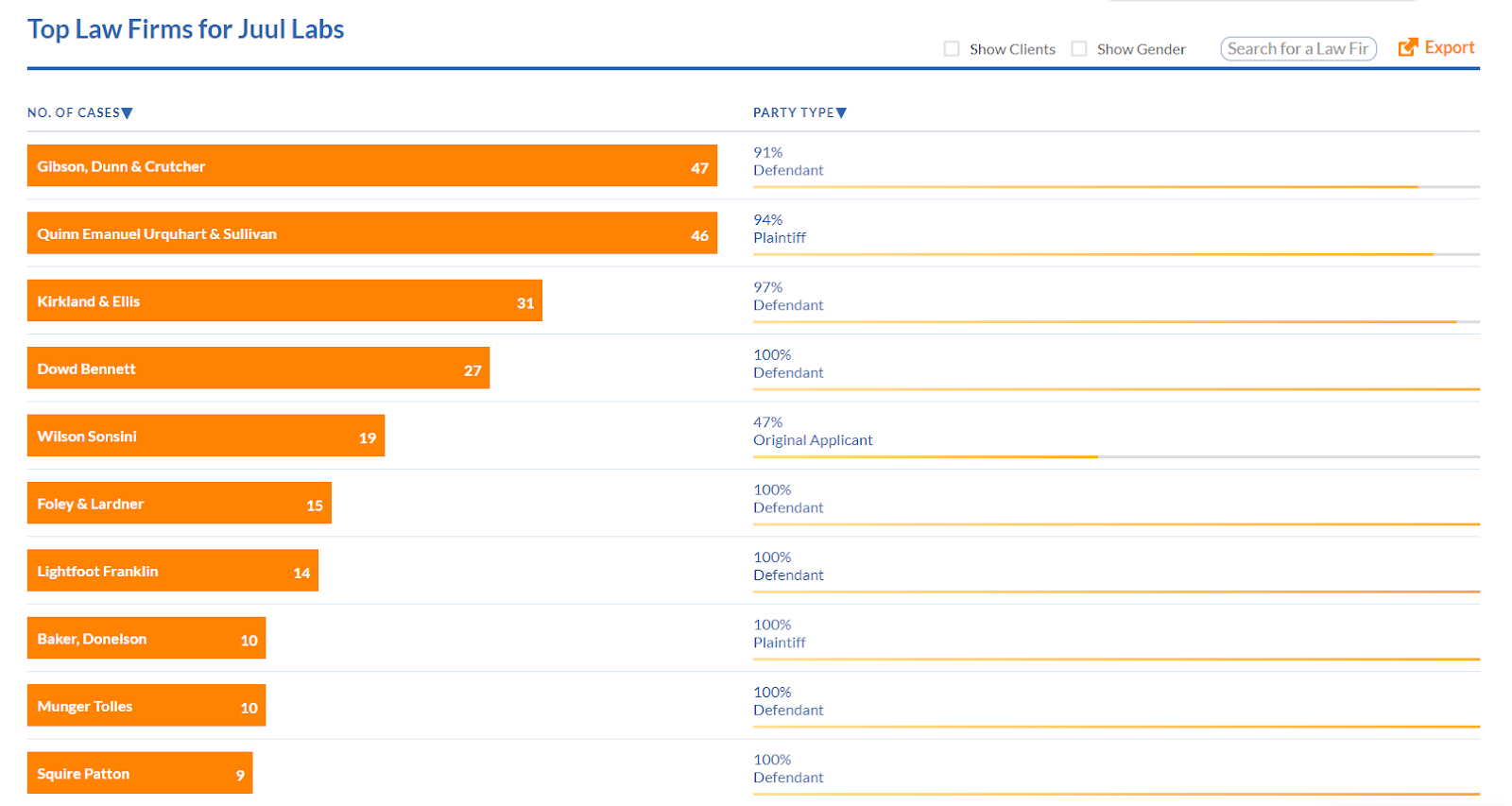Click the Export icon
This screenshot has height=806, width=1512.
click(1407, 47)
